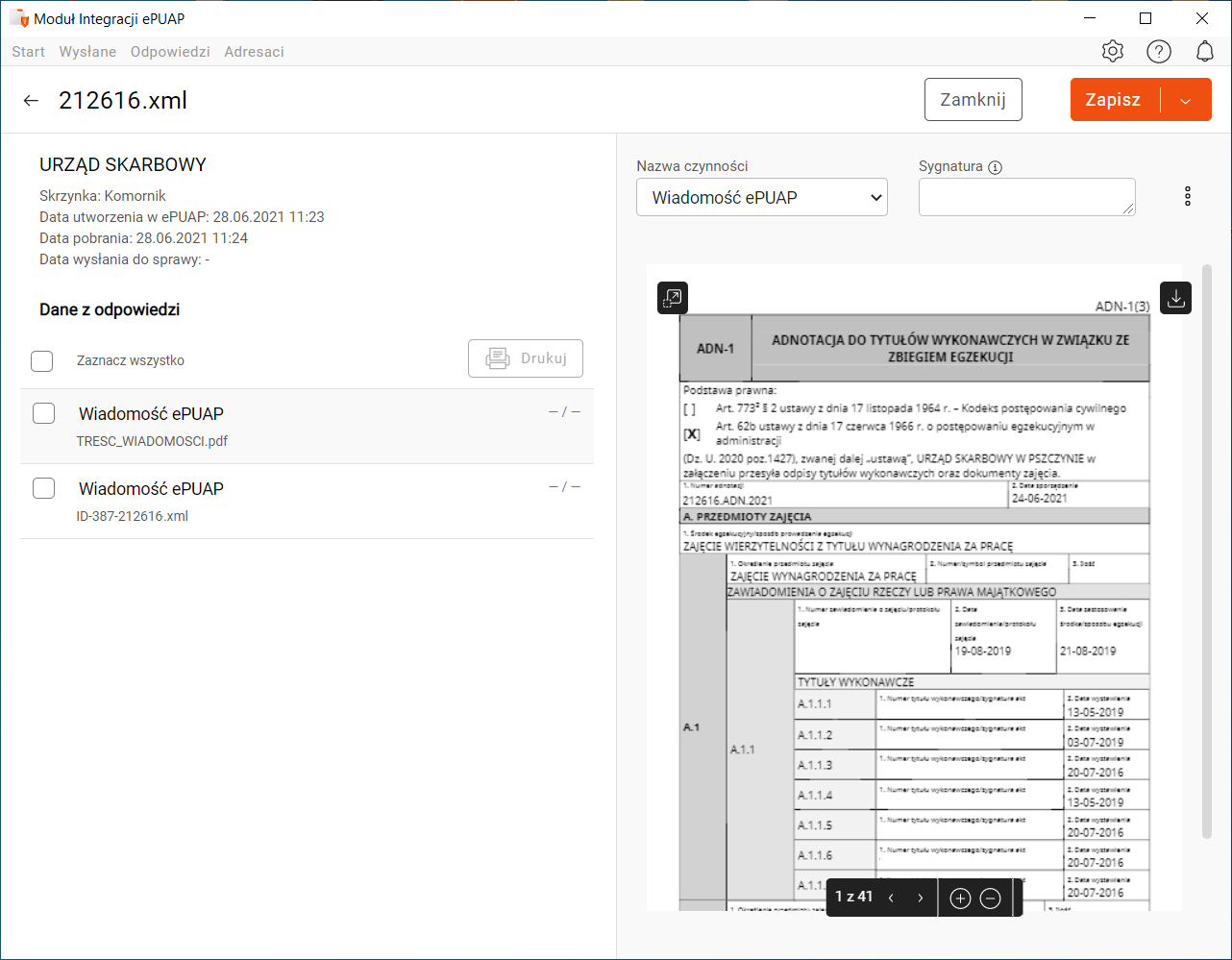Click the Skrzynka: Komornik text
The image size is (1232, 960).
[103, 196]
